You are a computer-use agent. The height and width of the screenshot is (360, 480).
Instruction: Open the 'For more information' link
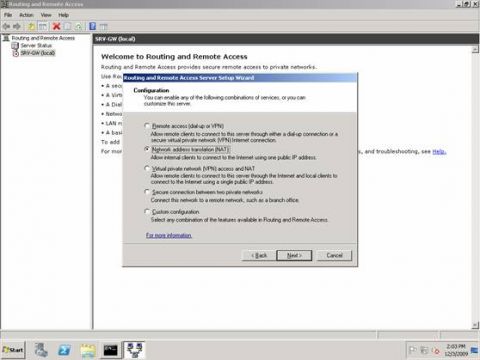point(169,235)
